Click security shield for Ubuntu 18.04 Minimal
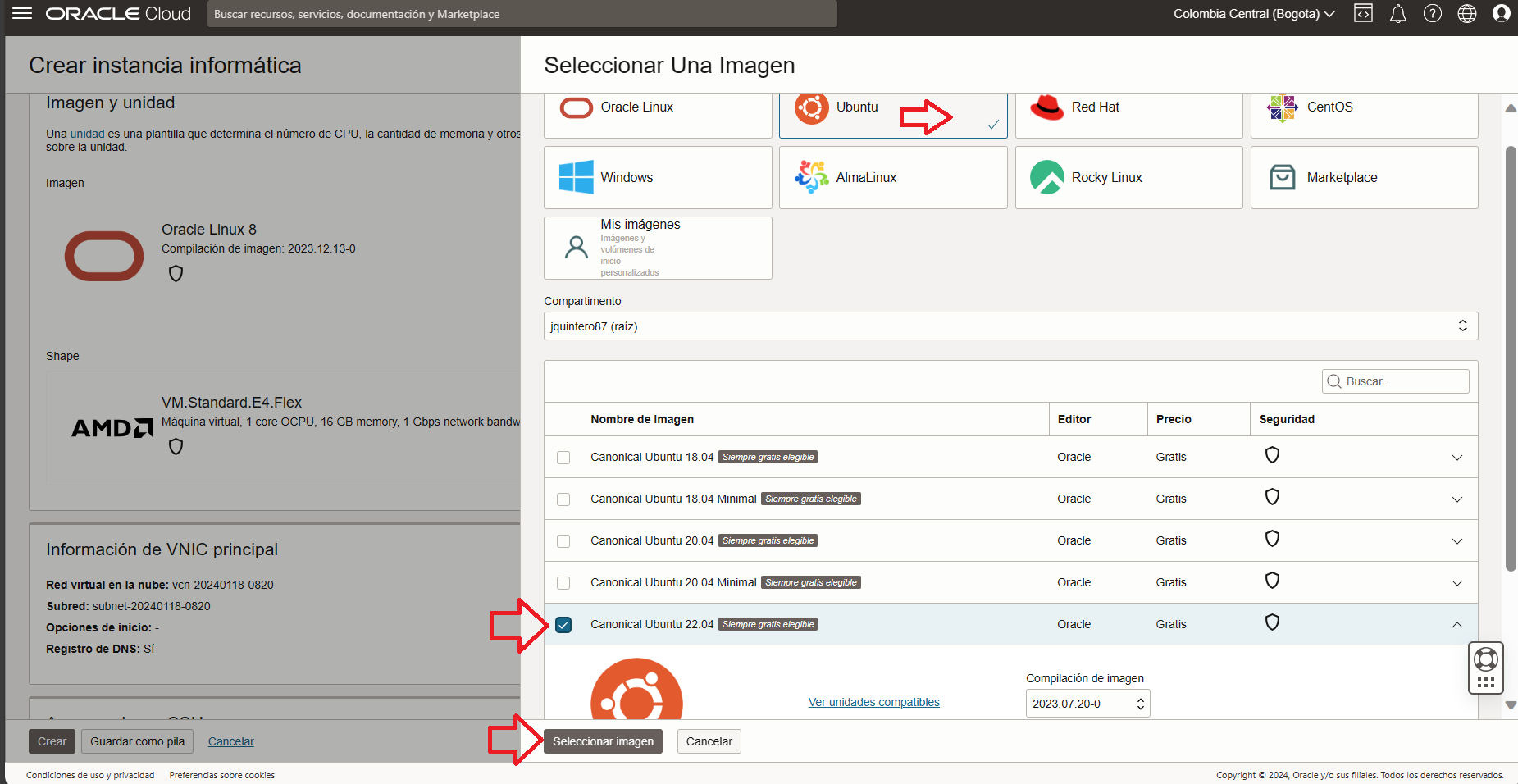Viewport: 1518px width, 784px height. [1272, 497]
